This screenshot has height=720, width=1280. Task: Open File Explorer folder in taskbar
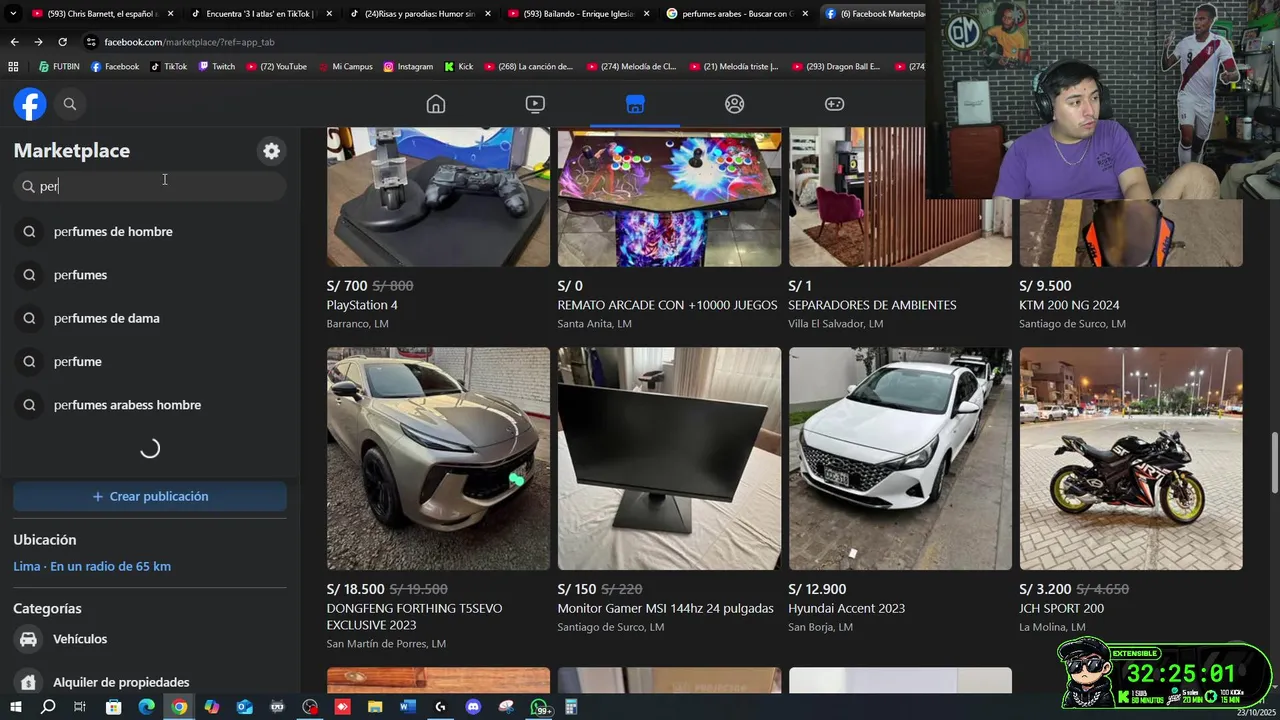375,707
